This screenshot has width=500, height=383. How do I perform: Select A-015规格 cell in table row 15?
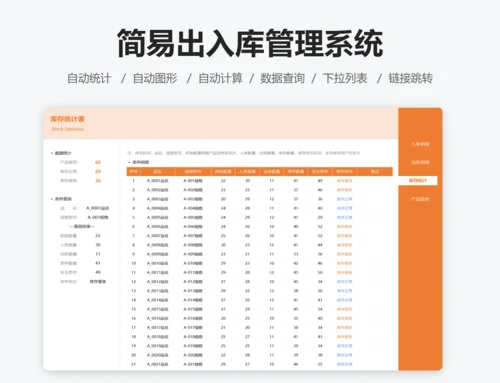tap(193, 309)
